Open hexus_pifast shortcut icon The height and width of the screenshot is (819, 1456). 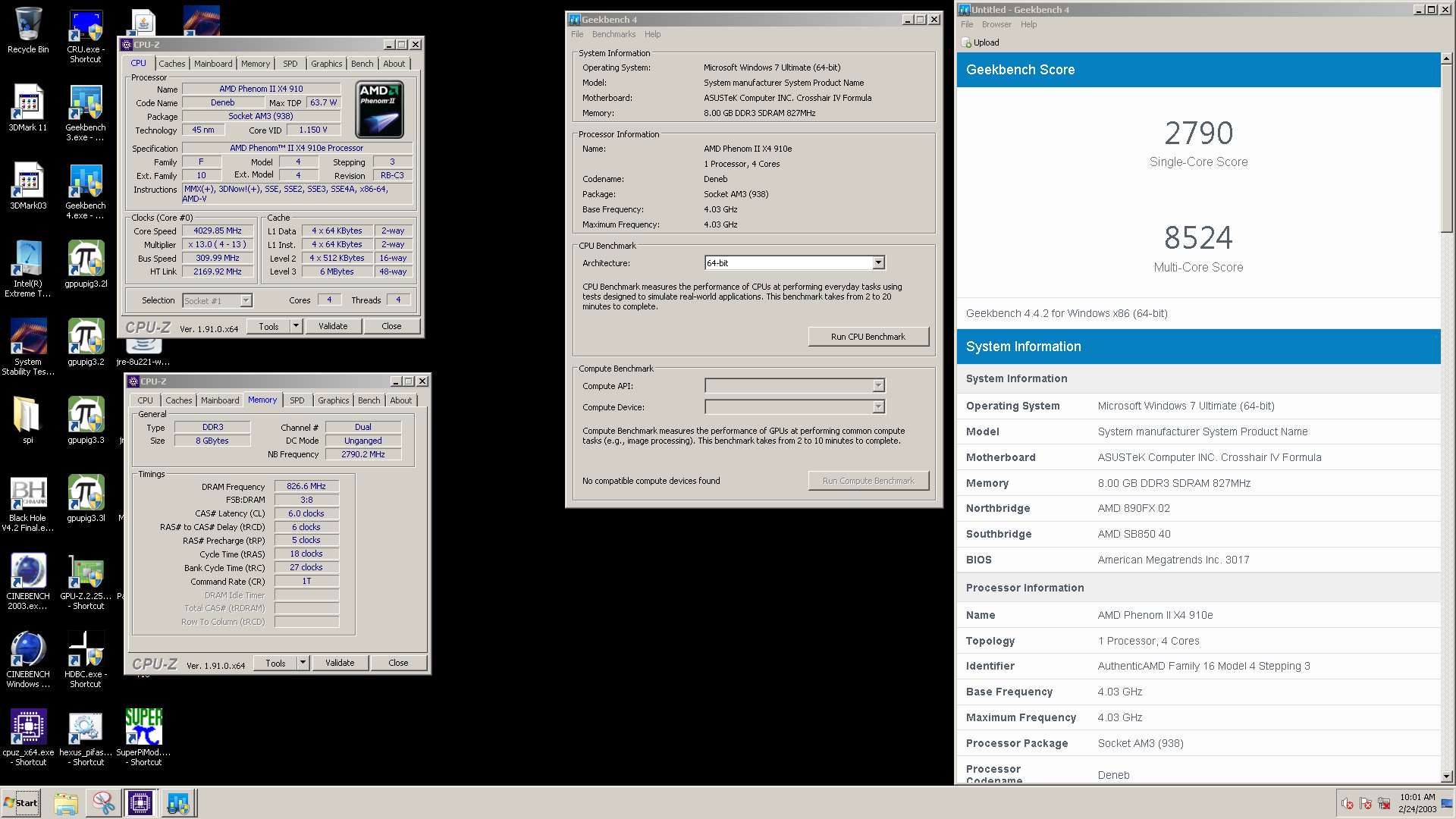coord(86,737)
